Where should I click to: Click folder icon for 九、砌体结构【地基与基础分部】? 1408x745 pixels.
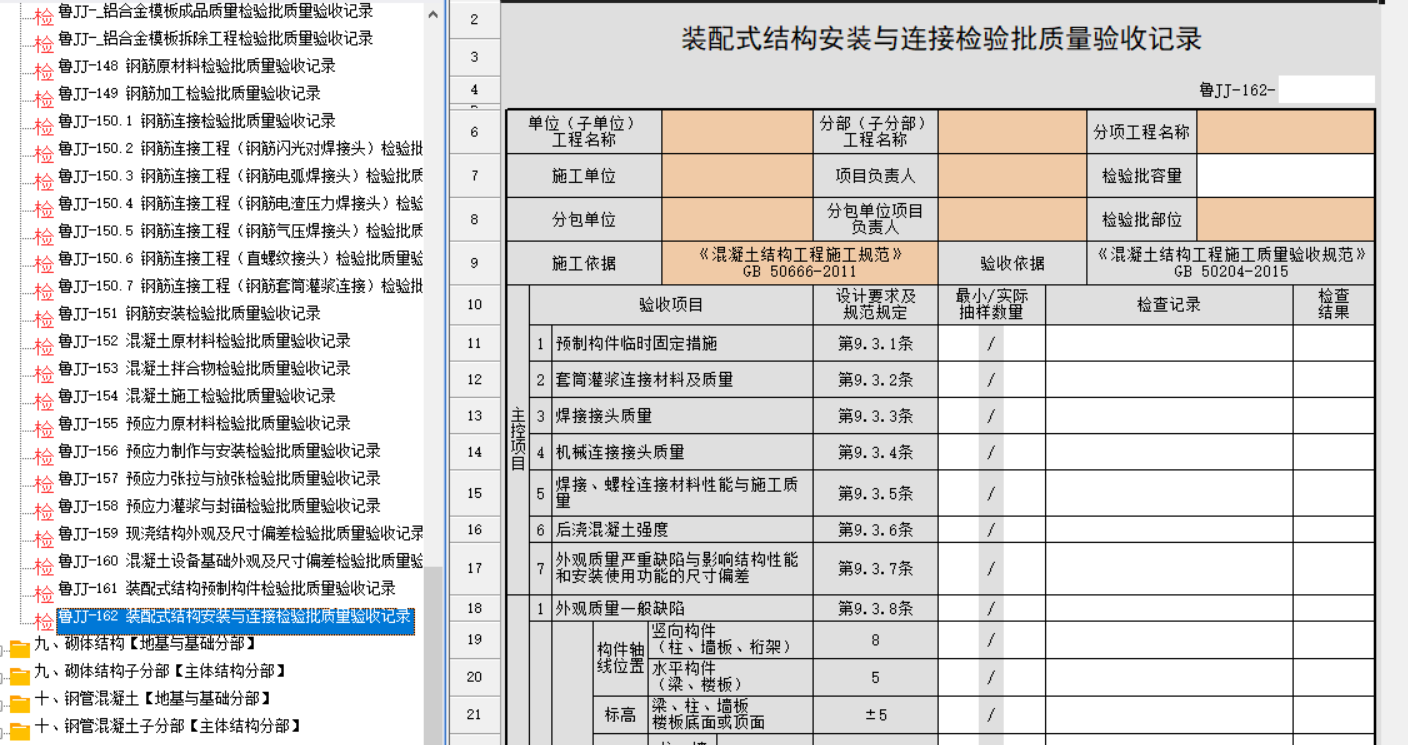pos(20,648)
